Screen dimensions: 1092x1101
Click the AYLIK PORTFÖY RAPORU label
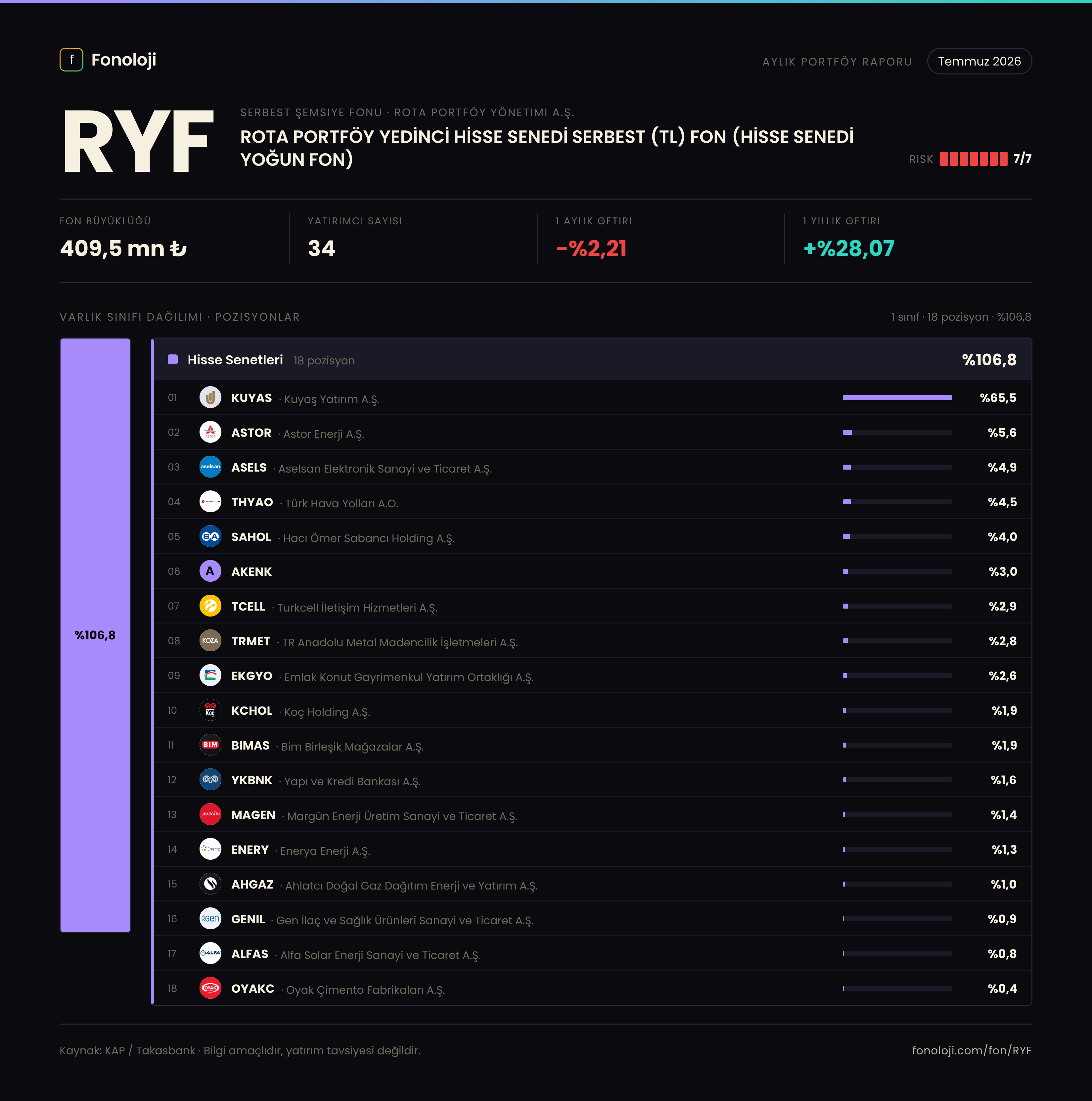(837, 62)
